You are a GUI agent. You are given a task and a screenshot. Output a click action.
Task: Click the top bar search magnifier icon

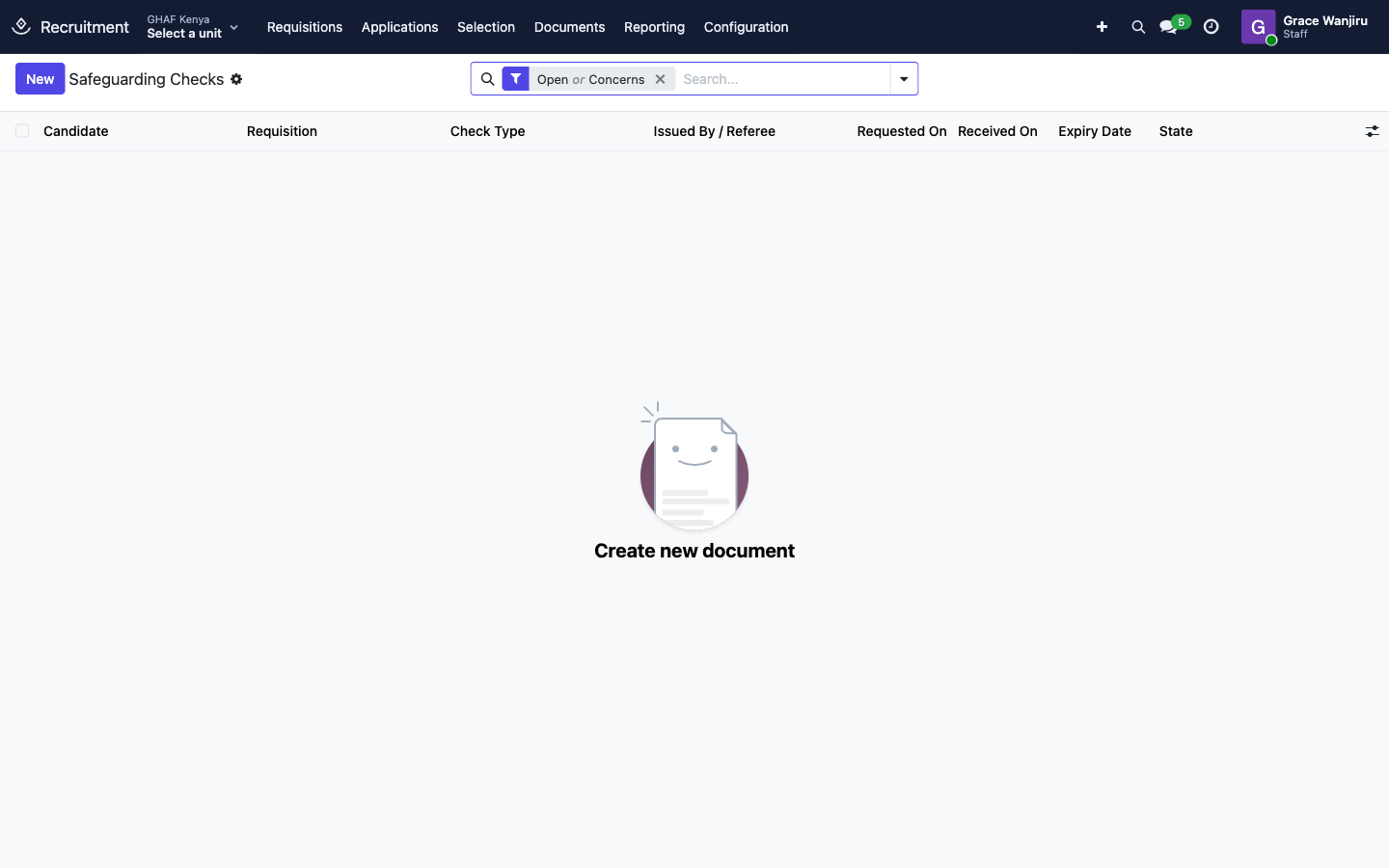pos(1138,27)
